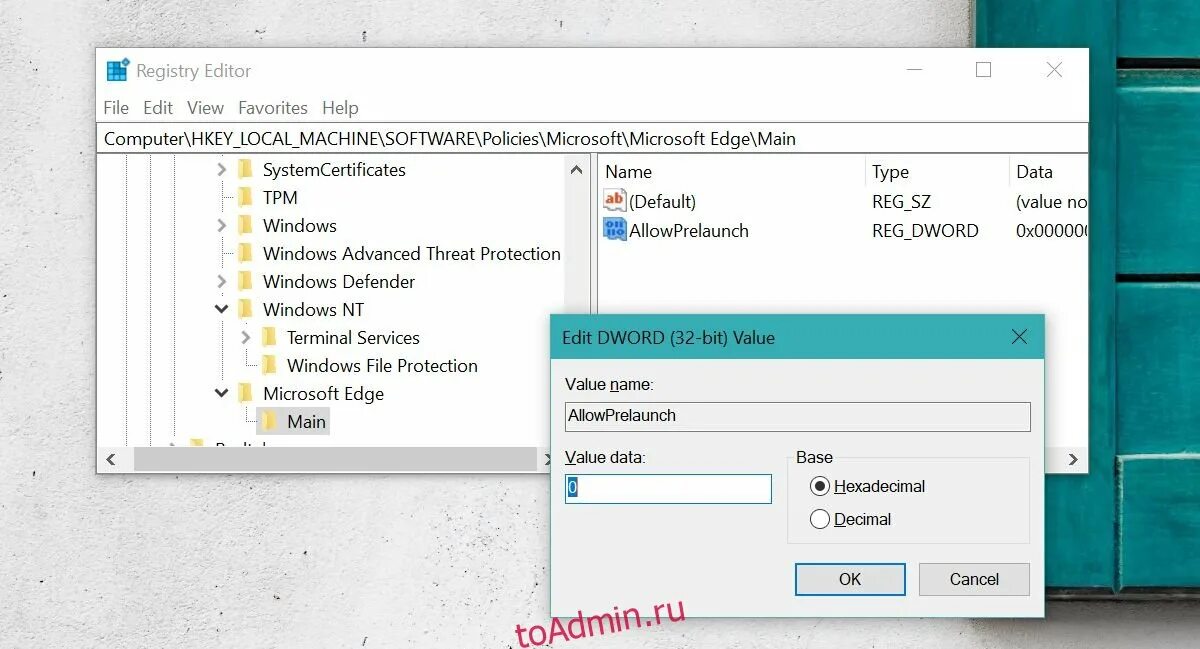
Task: Expand the Terminal Services key
Action: coord(246,338)
